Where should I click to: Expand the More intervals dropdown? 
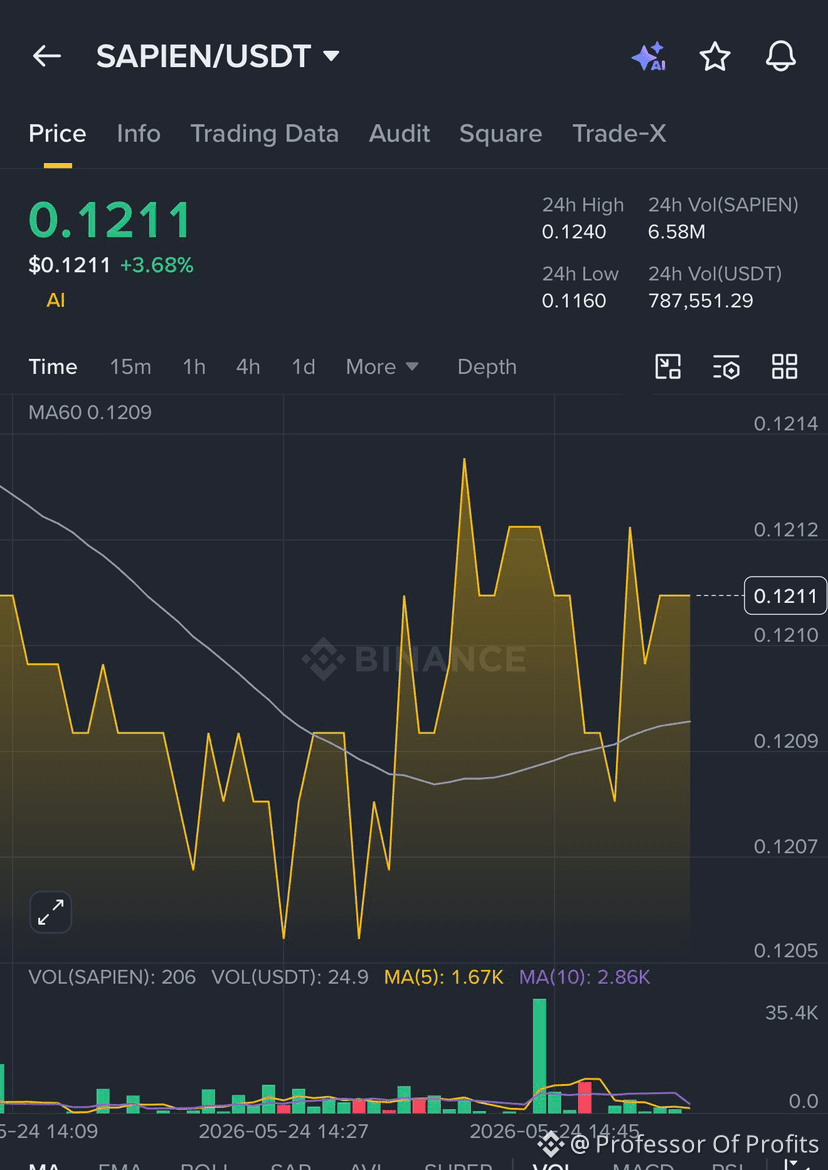tap(382, 367)
